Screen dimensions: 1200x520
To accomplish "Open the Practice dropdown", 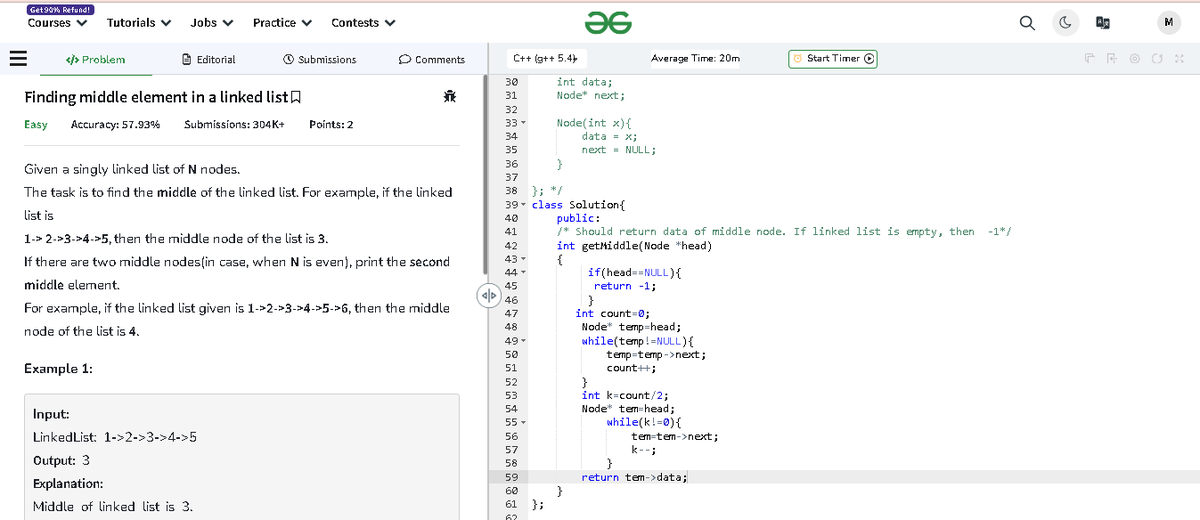I will 282,22.
